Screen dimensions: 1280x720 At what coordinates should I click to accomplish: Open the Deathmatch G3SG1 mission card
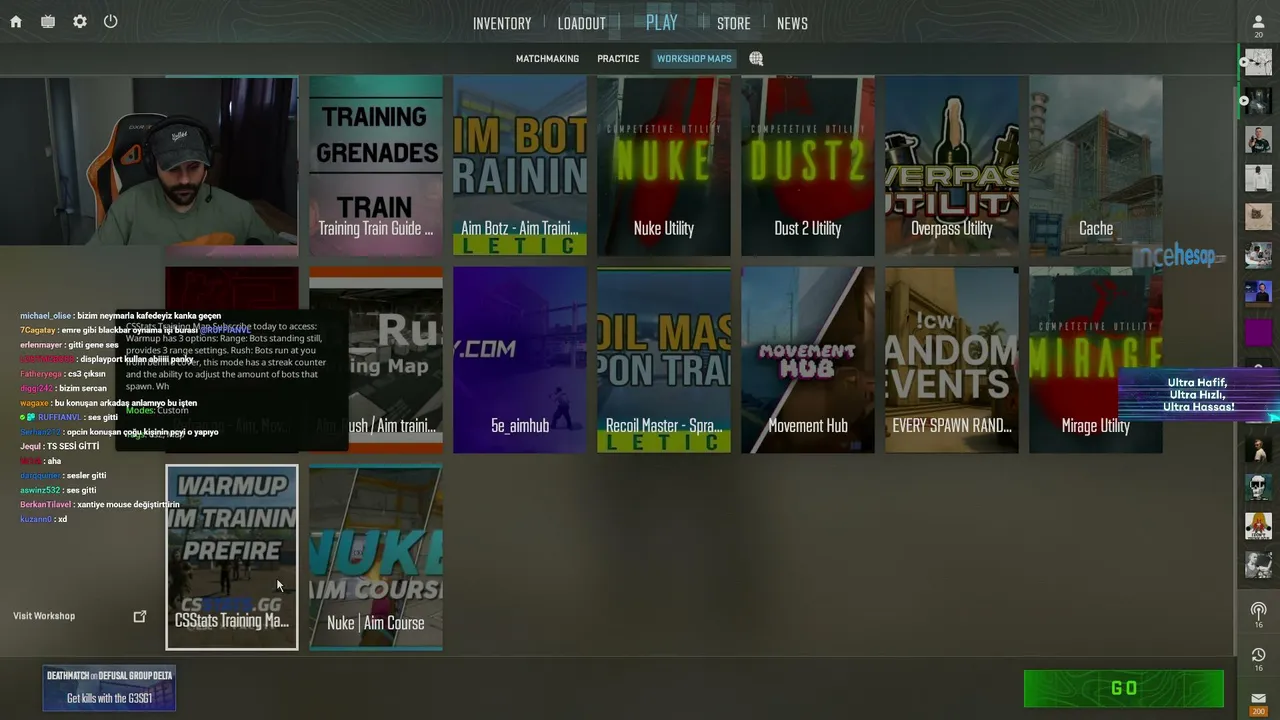click(x=109, y=688)
